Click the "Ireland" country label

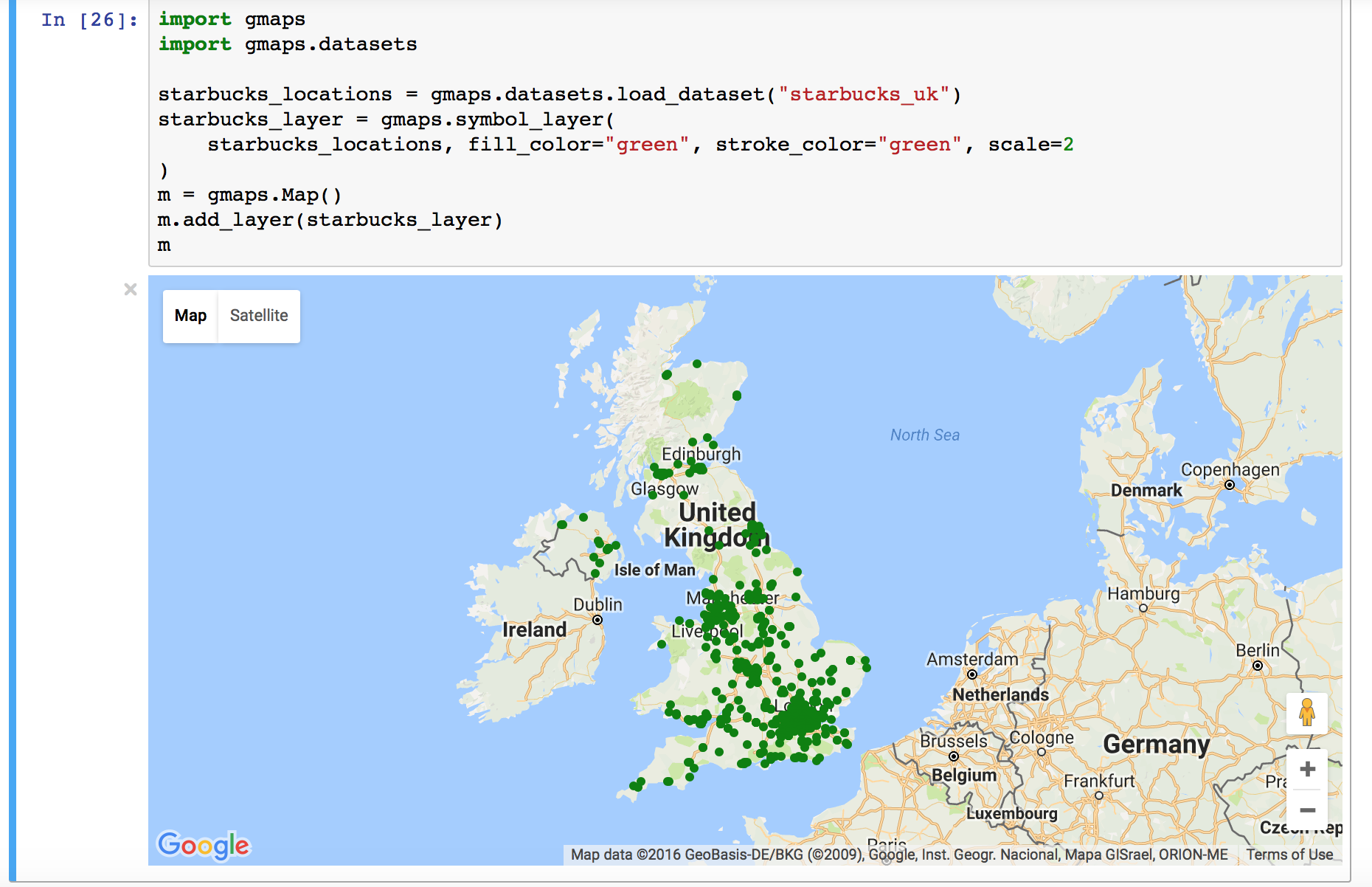click(x=535, y=629)
